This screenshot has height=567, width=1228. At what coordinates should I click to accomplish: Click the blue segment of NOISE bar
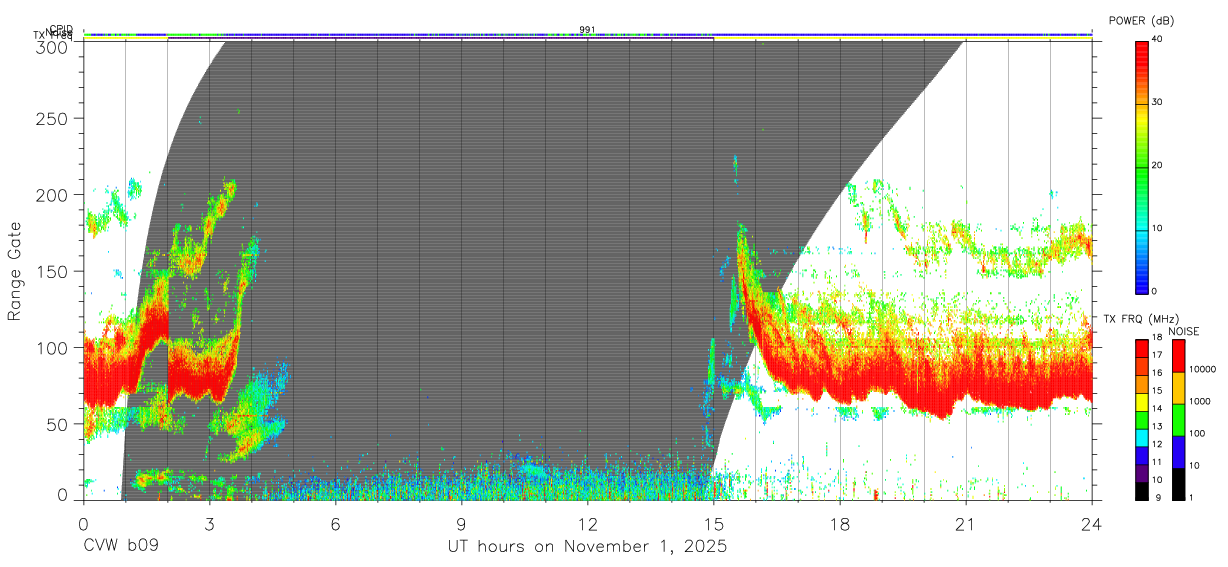1178,452
